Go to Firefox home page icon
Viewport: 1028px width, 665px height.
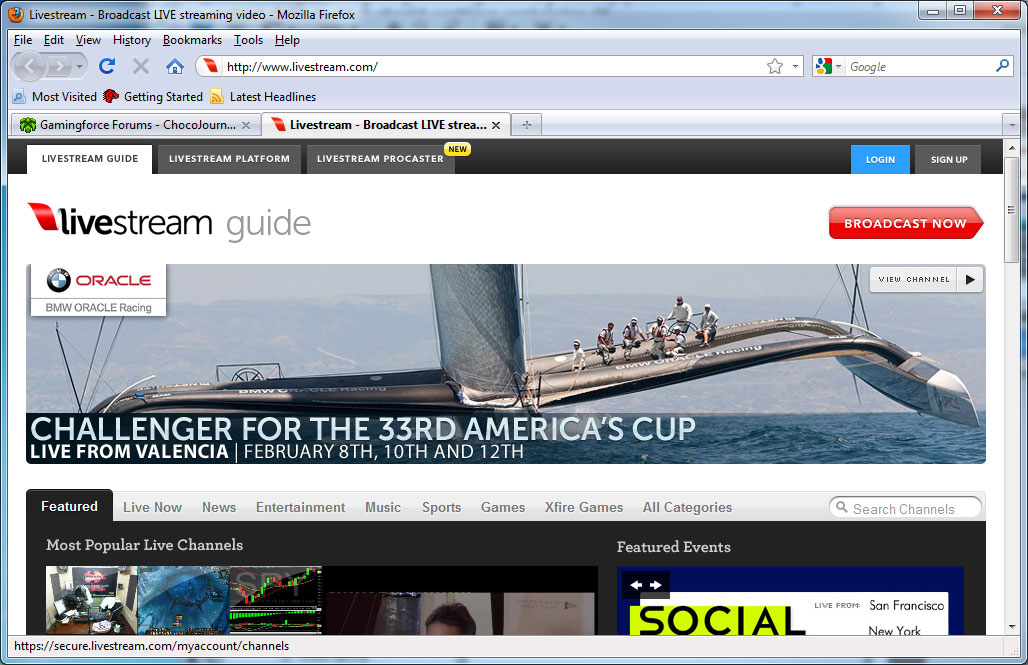coord(174,66)
